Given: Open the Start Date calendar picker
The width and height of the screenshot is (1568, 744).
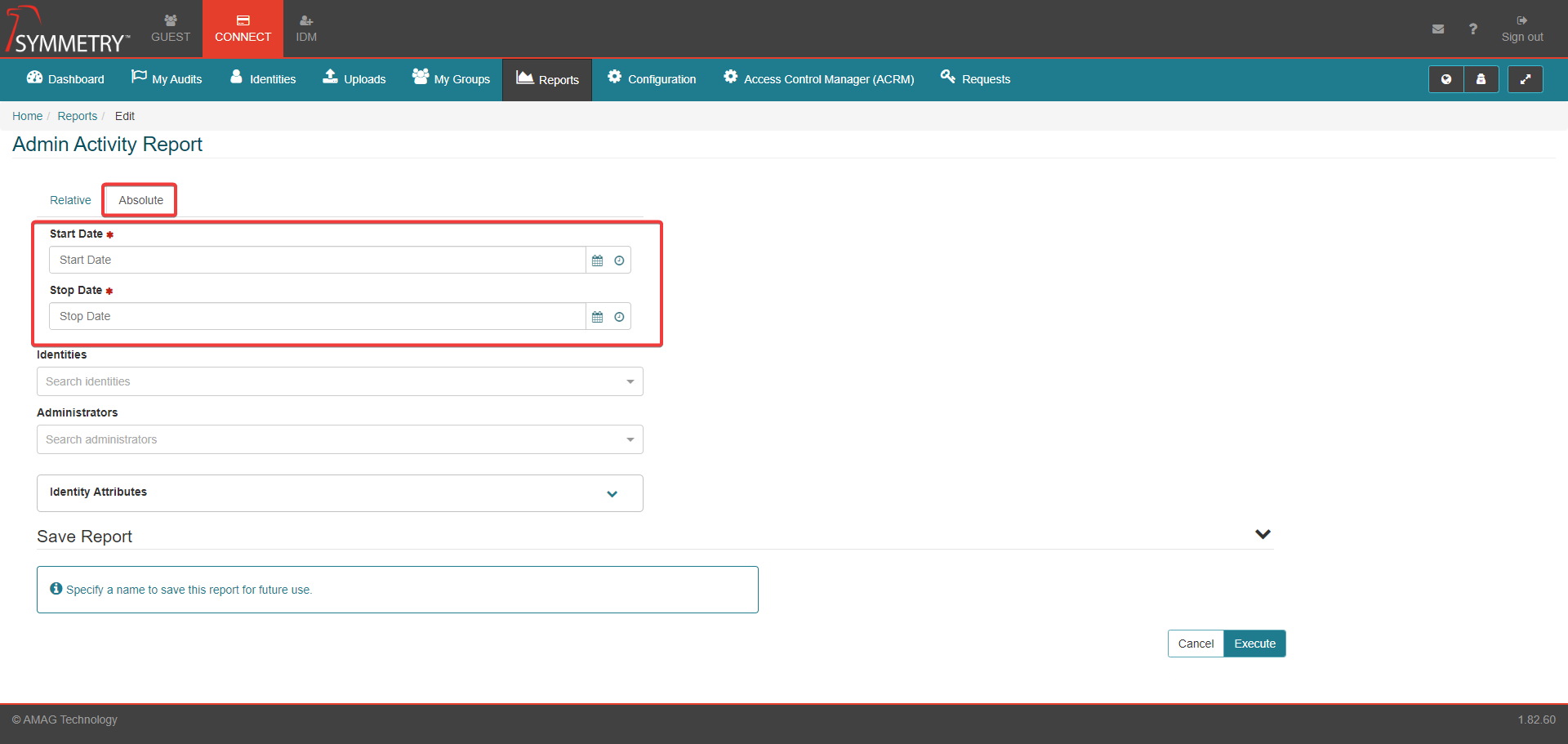Looking at the screenshot, I should point(597,261).
